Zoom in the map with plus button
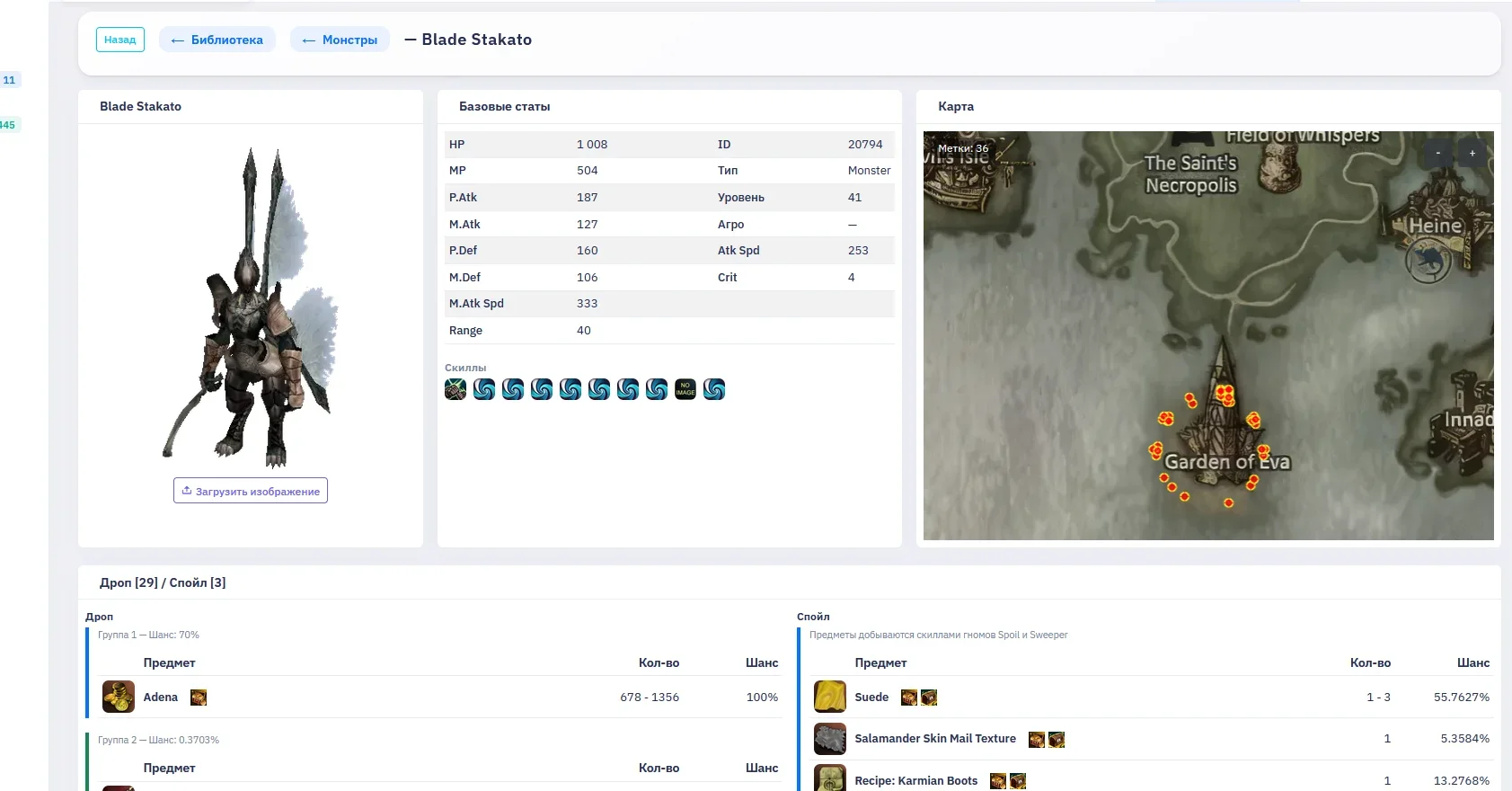Image resolution: width=1512 pixels, height=791 pixels. [x=1472, y=154]
